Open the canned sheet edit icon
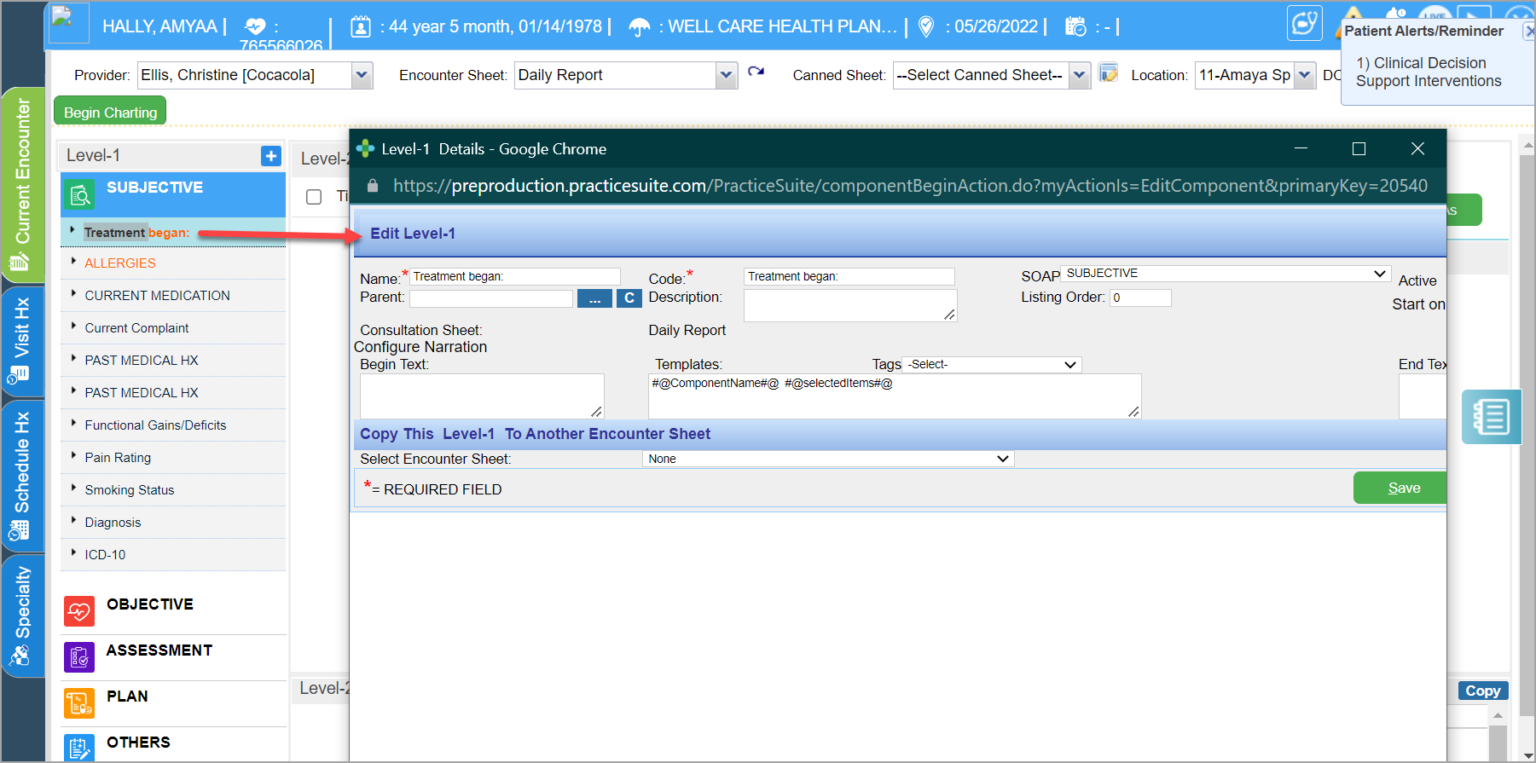 [x=1108, y=73]
